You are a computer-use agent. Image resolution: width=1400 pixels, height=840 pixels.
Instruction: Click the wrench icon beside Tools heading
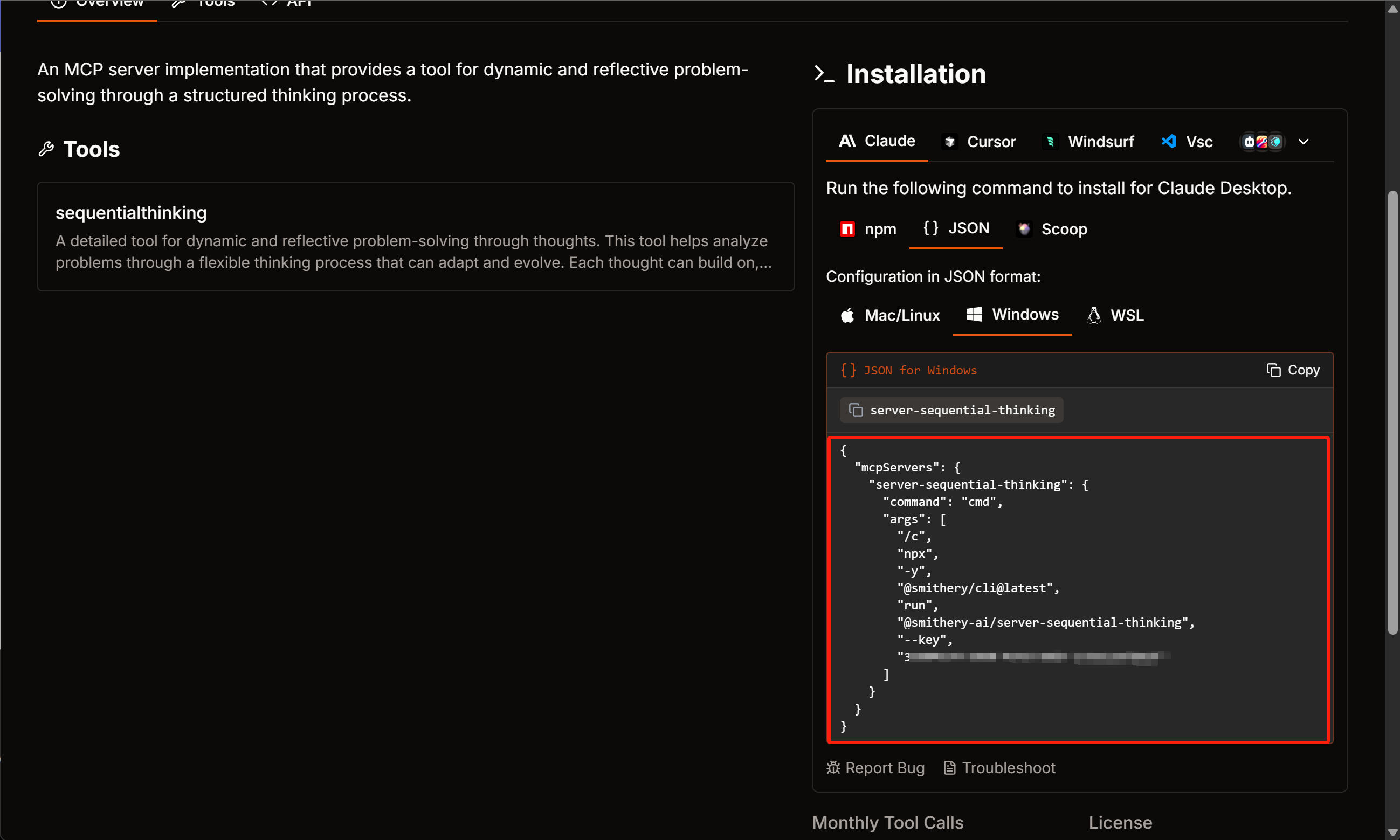46,149
